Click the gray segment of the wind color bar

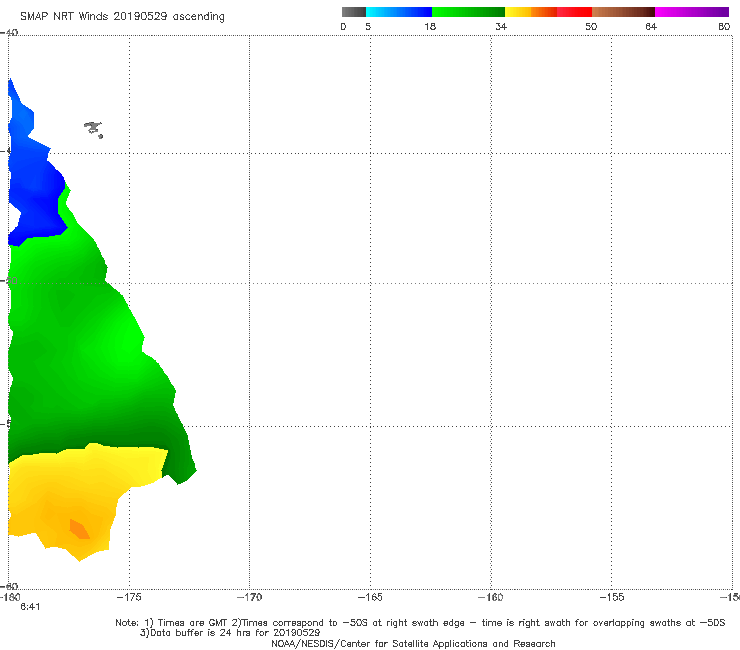353,12
